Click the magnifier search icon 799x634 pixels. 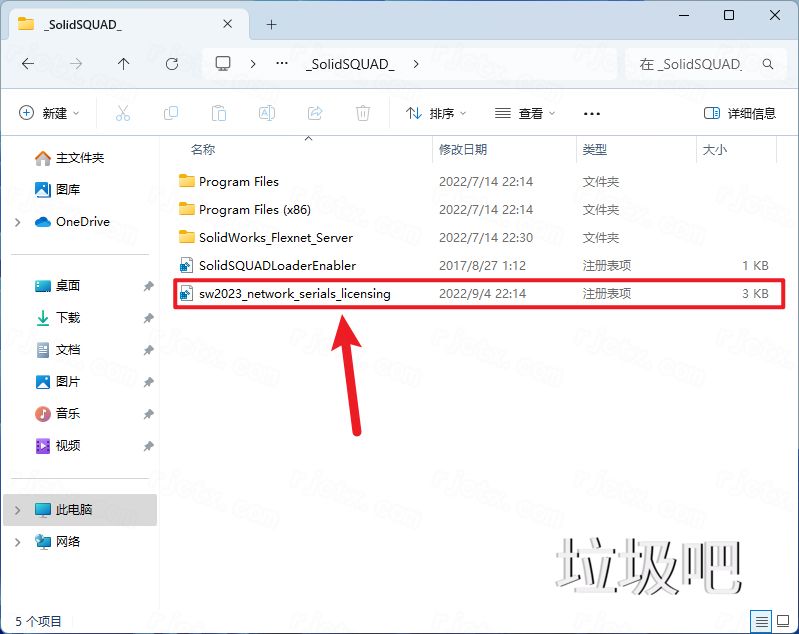pos(768,64)
